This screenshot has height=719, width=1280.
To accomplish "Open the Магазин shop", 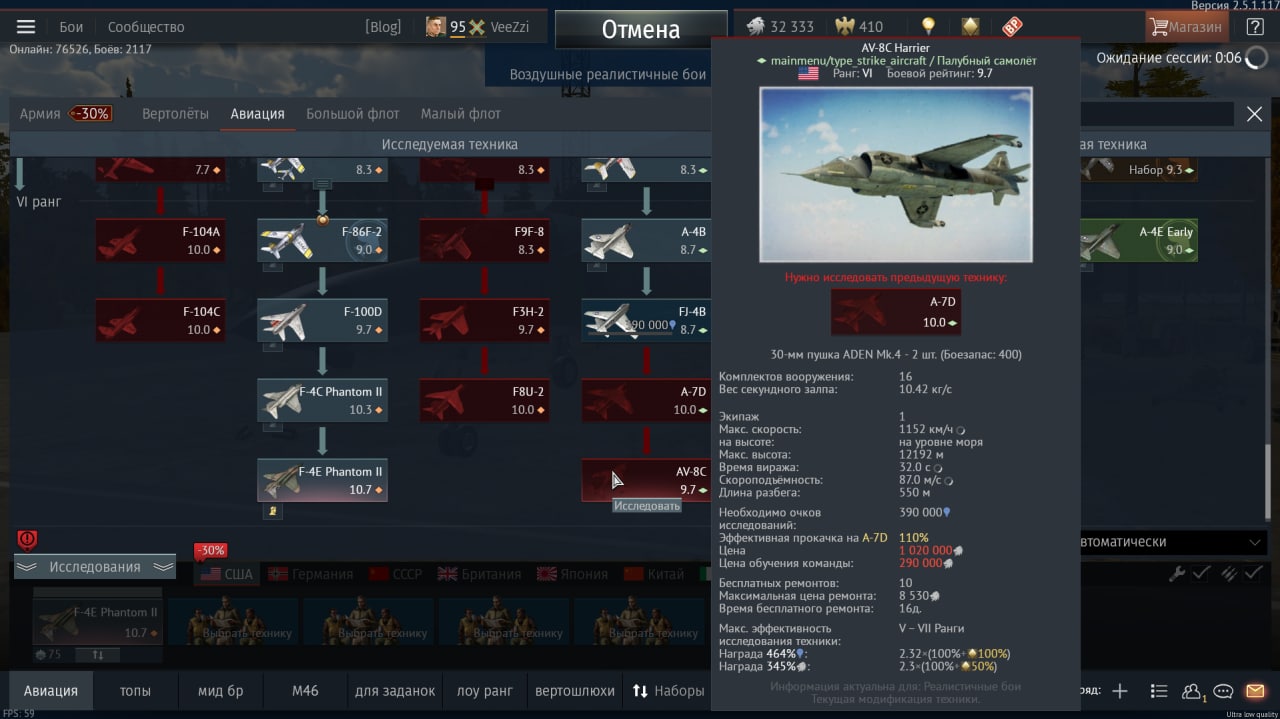I will tap(1187, 27).
